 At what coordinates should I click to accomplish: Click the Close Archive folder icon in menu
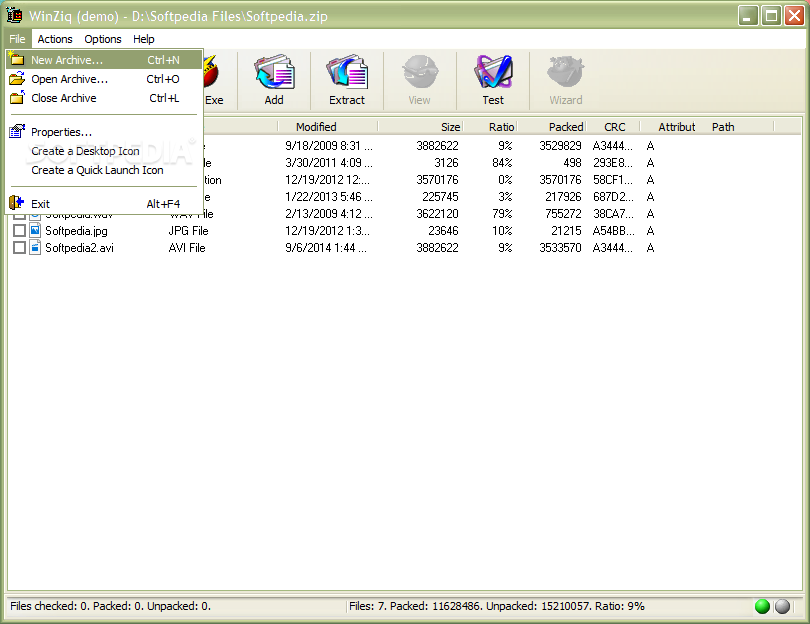pos(17,97)
